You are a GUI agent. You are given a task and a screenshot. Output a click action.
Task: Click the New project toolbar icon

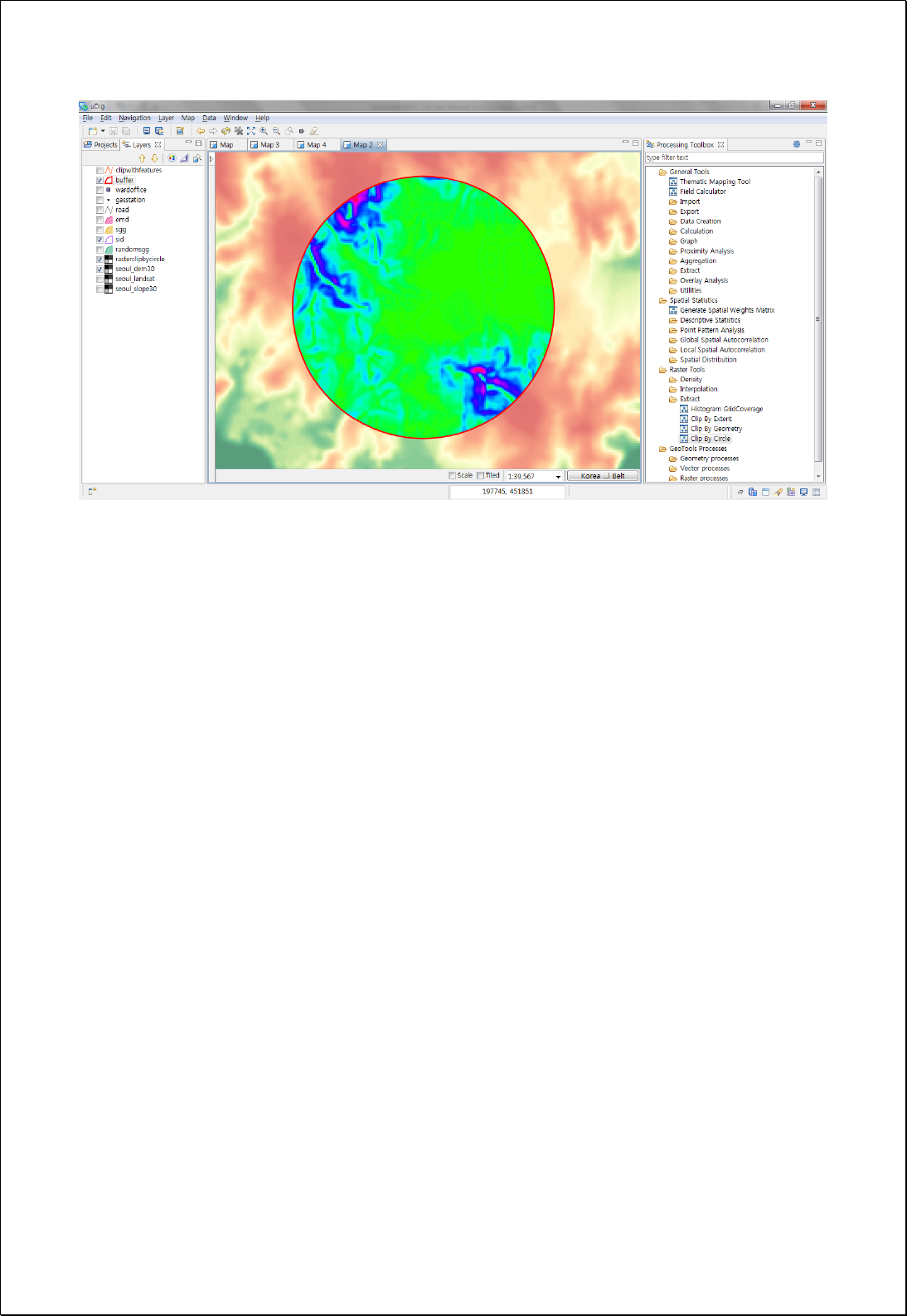(93, 131)
